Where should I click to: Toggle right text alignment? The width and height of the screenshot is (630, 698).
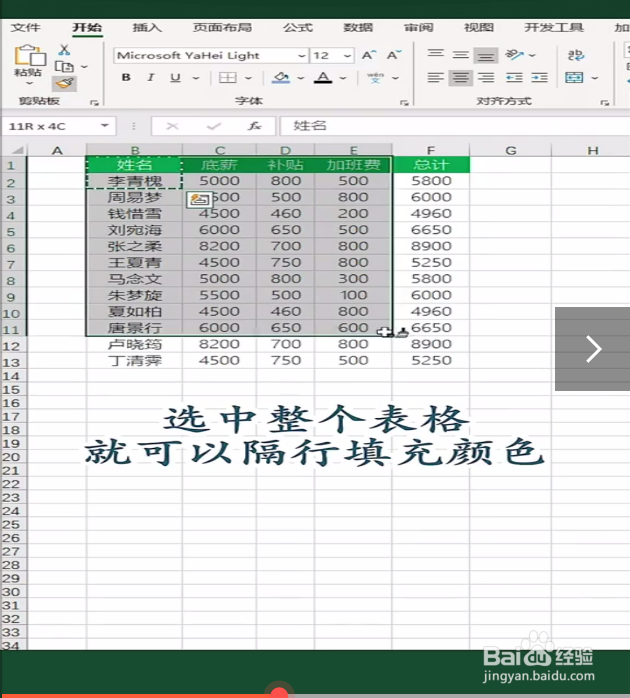point(486,78)
